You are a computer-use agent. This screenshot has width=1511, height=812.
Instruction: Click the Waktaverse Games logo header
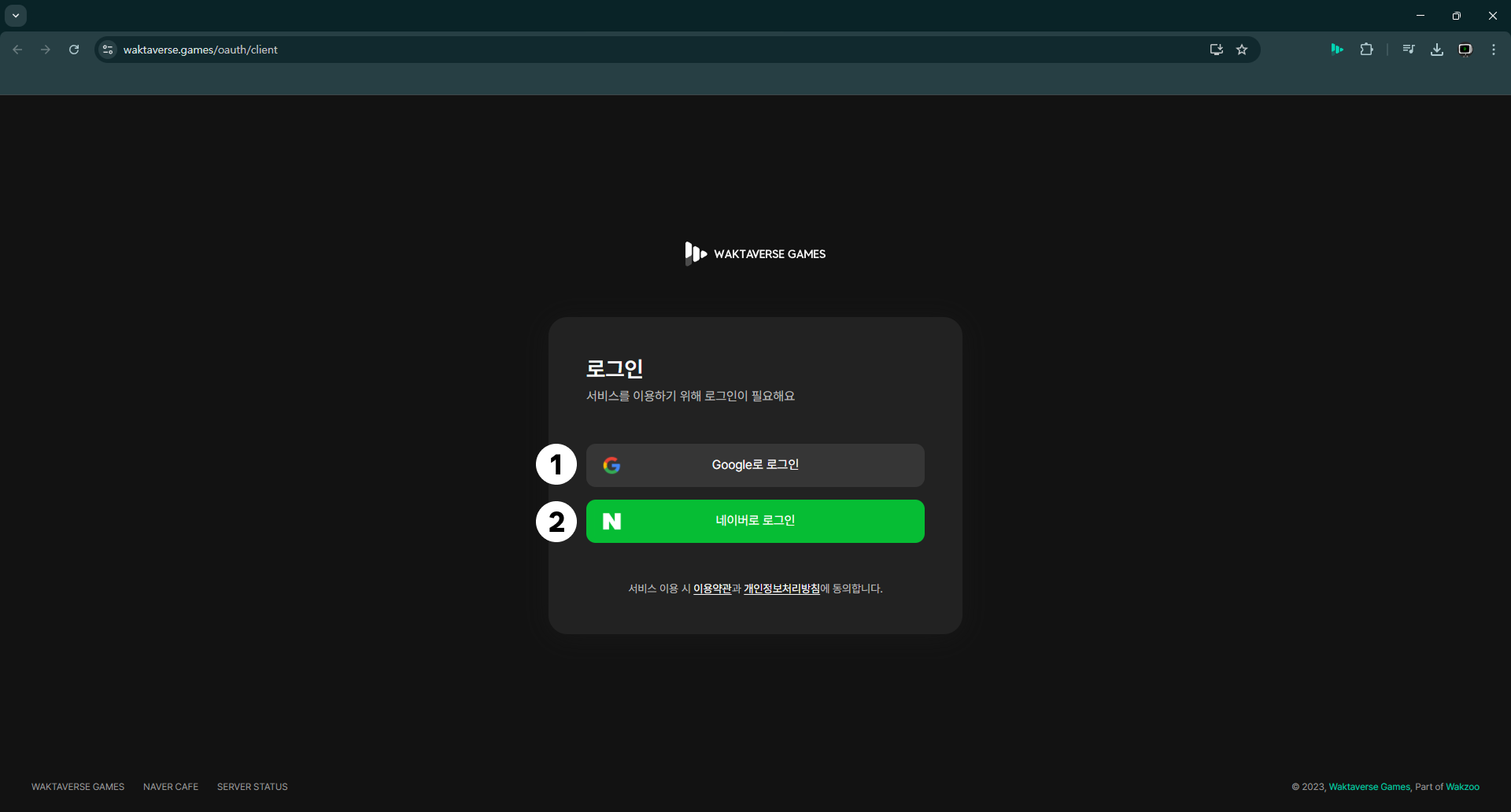point(755,253)
